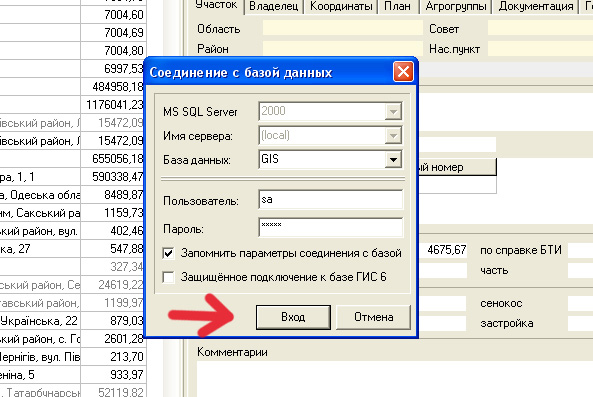This screenshot has width=593, height=397.
Task: Open the План tab
Action: pyautogui.click(x=397, y=6)
